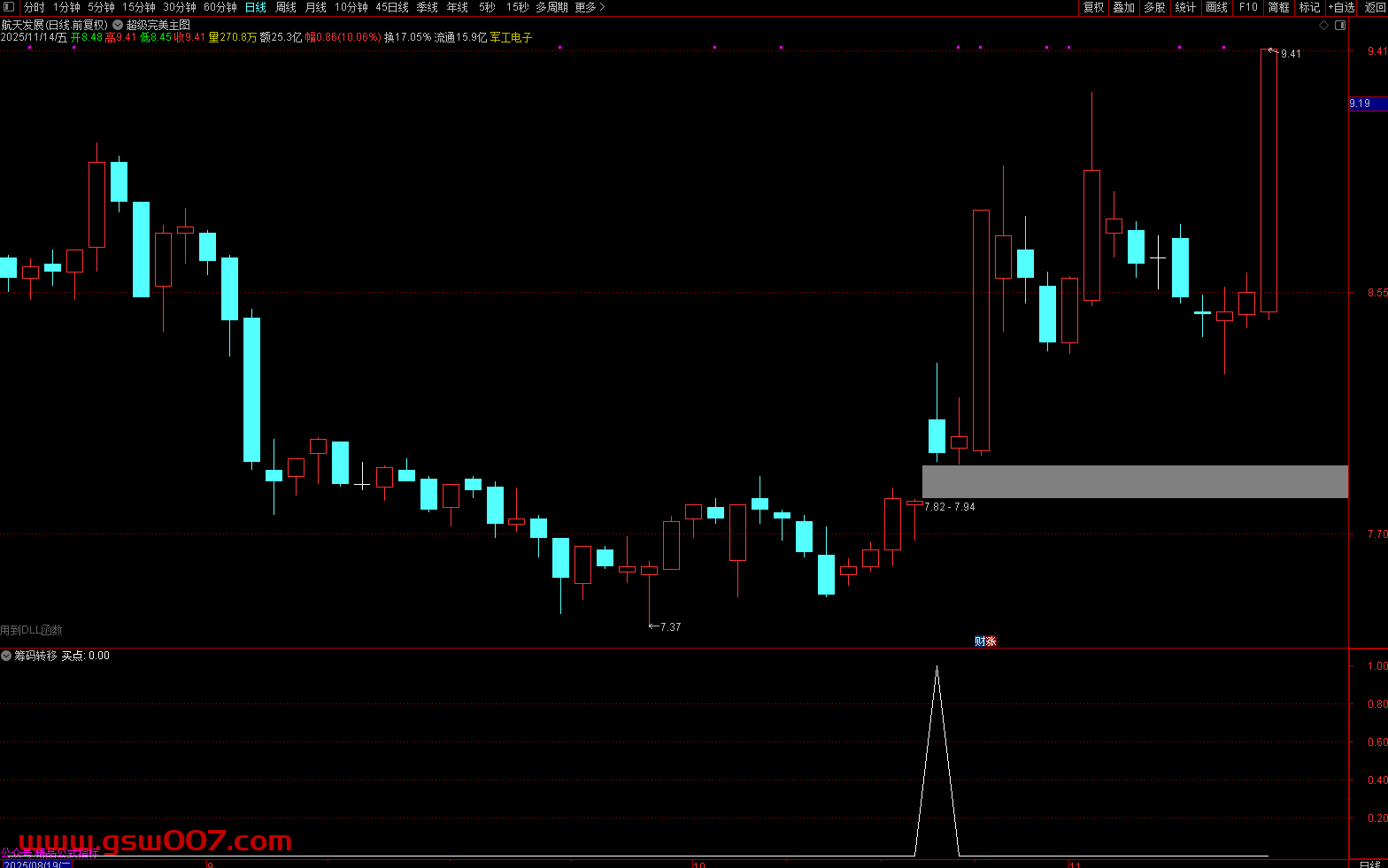1388x868 pixels.
Task: Click the 财 marker icon below chart
Action: (980, 641)
